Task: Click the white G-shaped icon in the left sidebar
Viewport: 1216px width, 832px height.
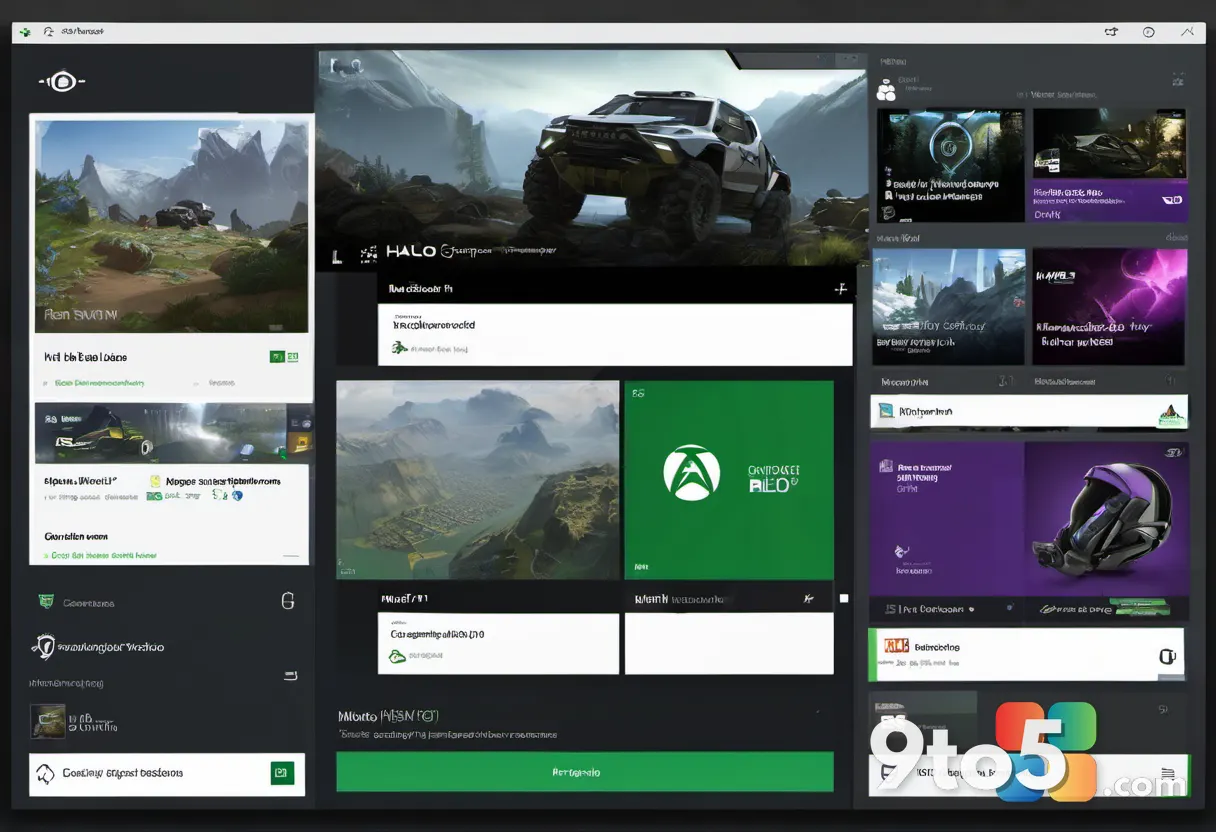Action: pos(288,601)
